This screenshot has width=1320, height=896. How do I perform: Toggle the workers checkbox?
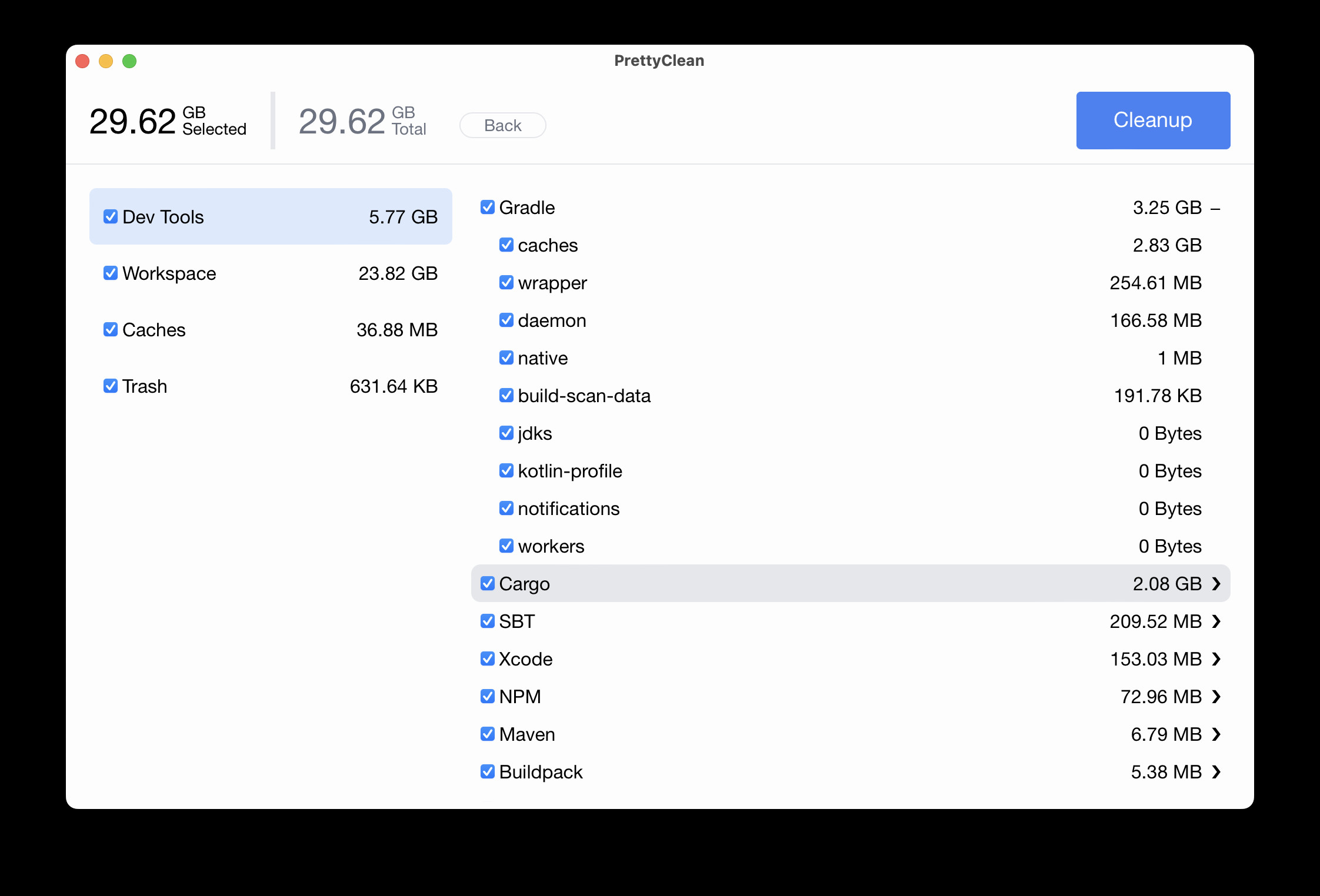(506, 546)
